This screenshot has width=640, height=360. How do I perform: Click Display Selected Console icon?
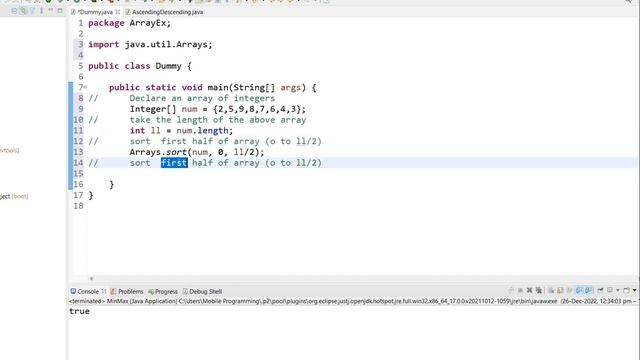(610, 290)
